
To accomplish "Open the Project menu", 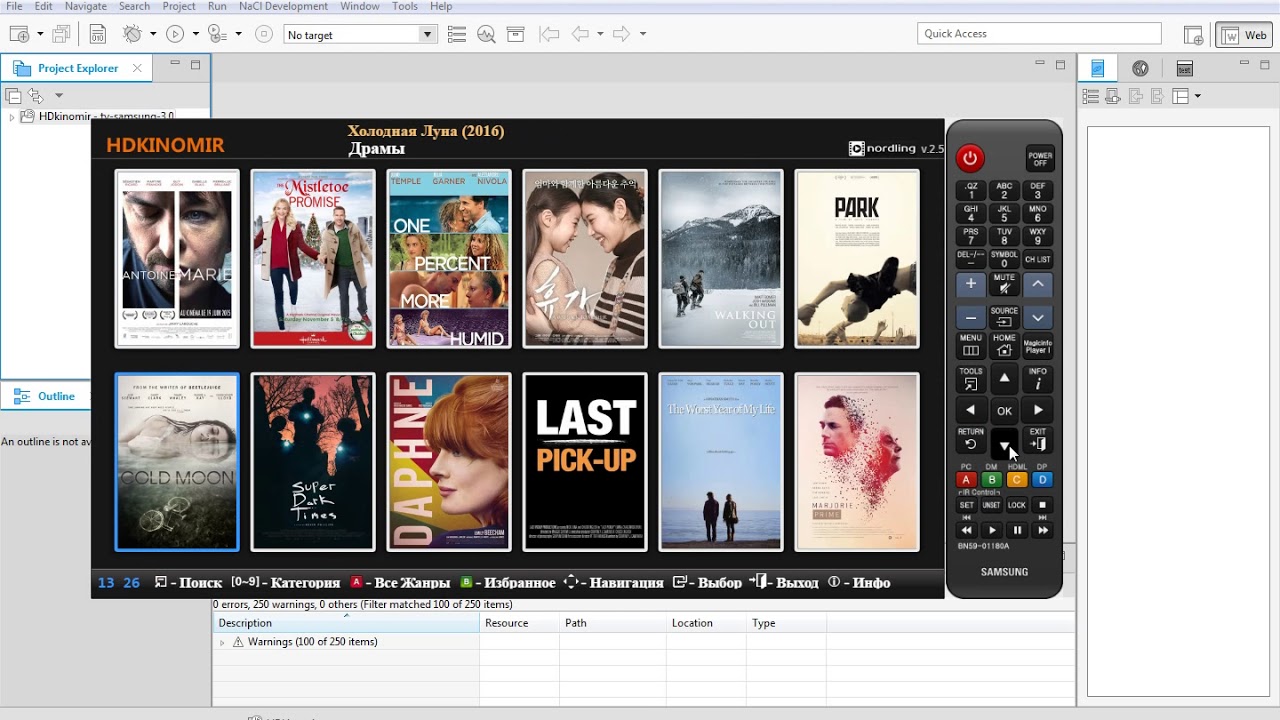I will [179, 6].
